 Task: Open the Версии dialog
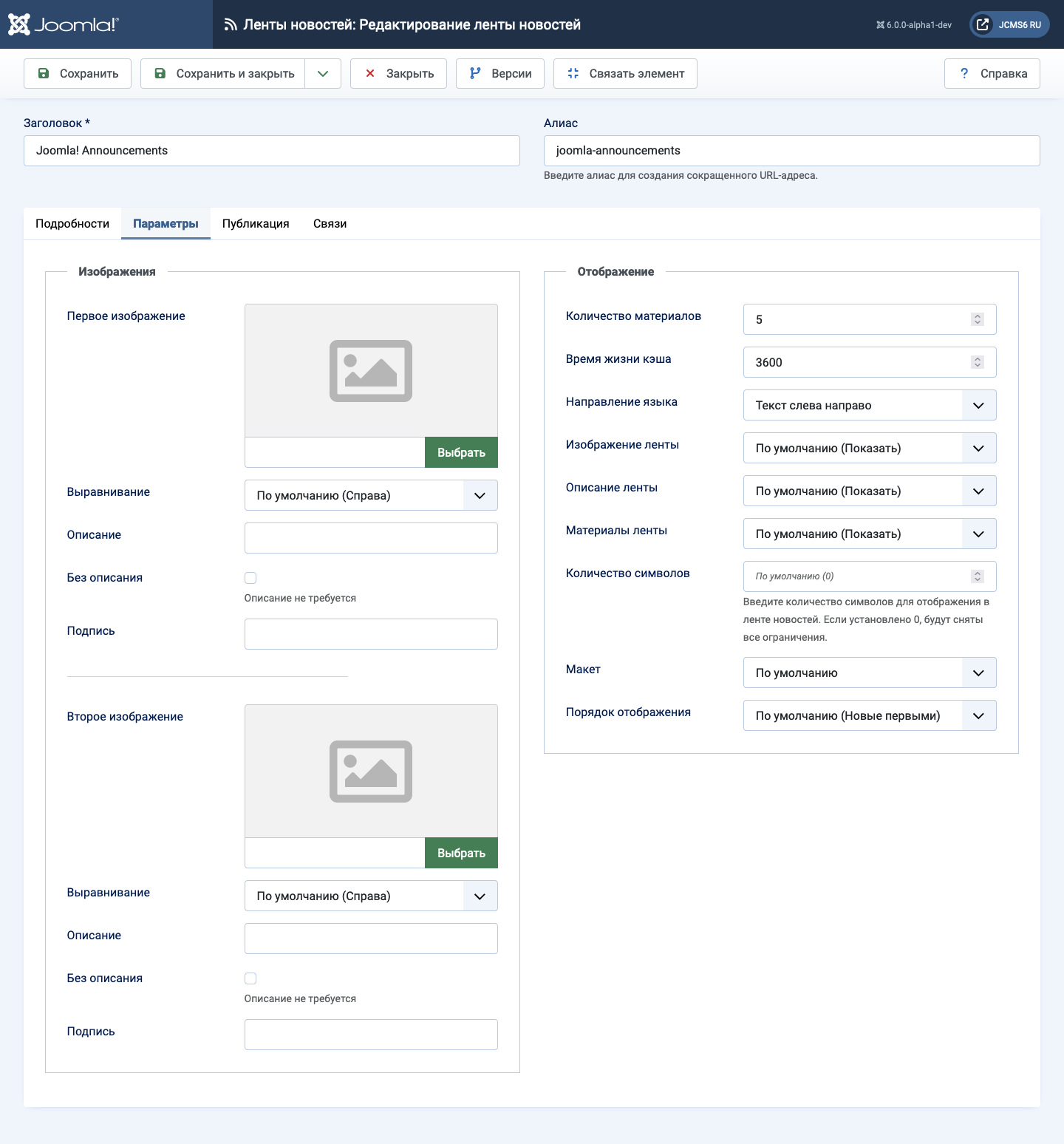[500, 73]
